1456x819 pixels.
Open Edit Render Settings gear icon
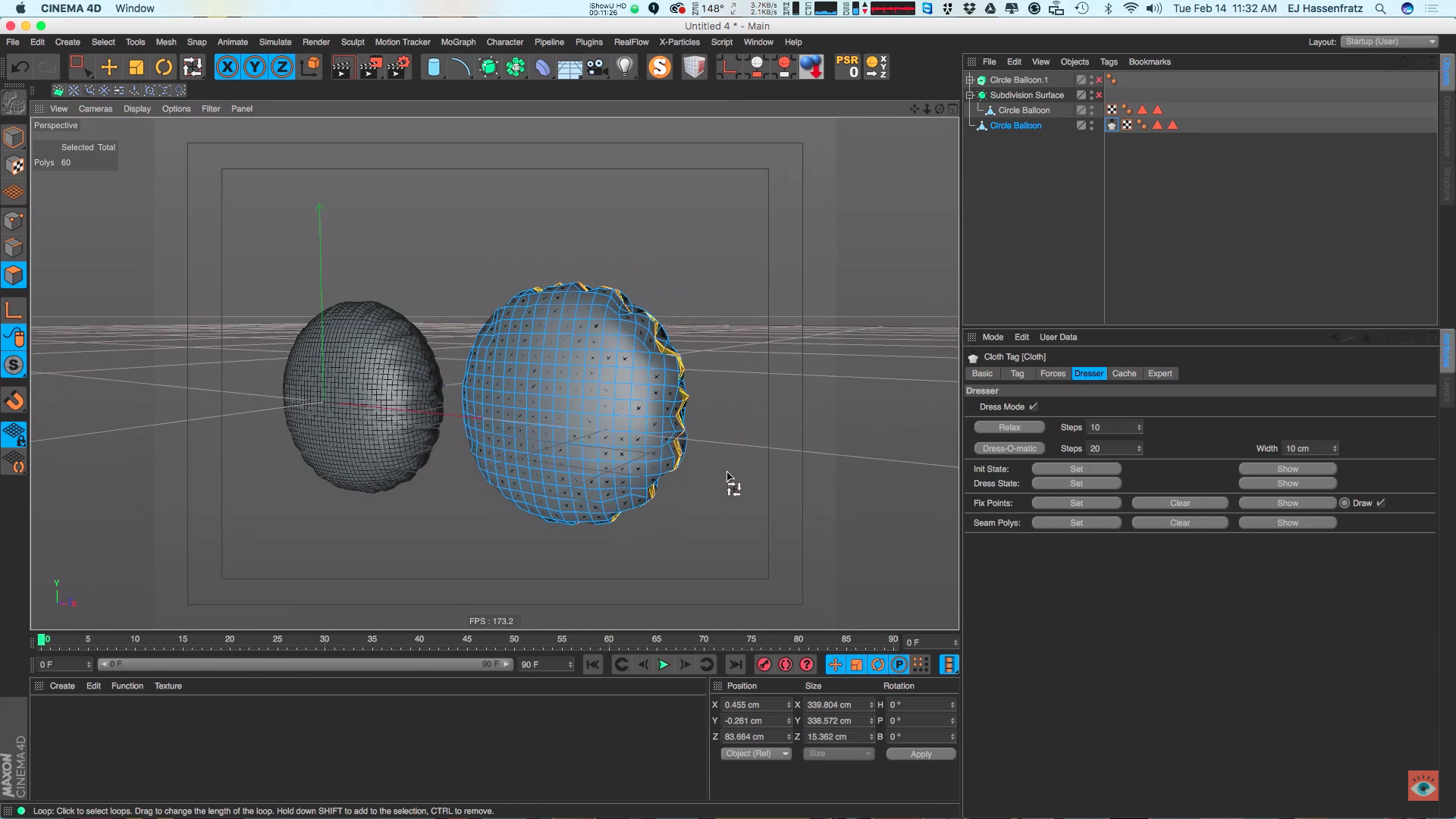tap(399, 67)
